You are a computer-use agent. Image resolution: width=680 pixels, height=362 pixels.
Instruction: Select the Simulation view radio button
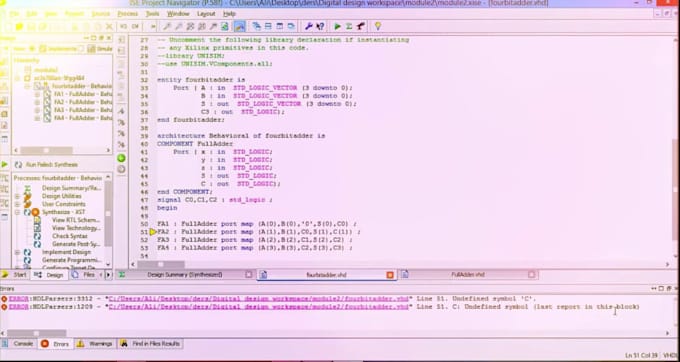pyautogui.click(x=81, y=49)
